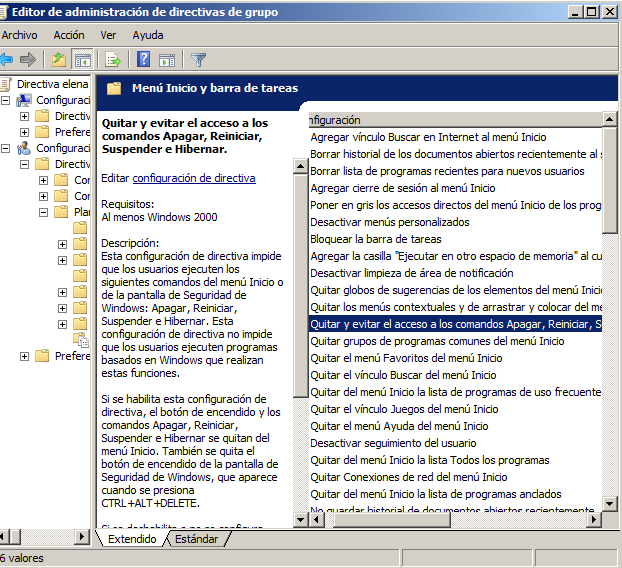622x568 pixels.
Task: Select the Directiva elena root node icon
Action: coord(7,84)
